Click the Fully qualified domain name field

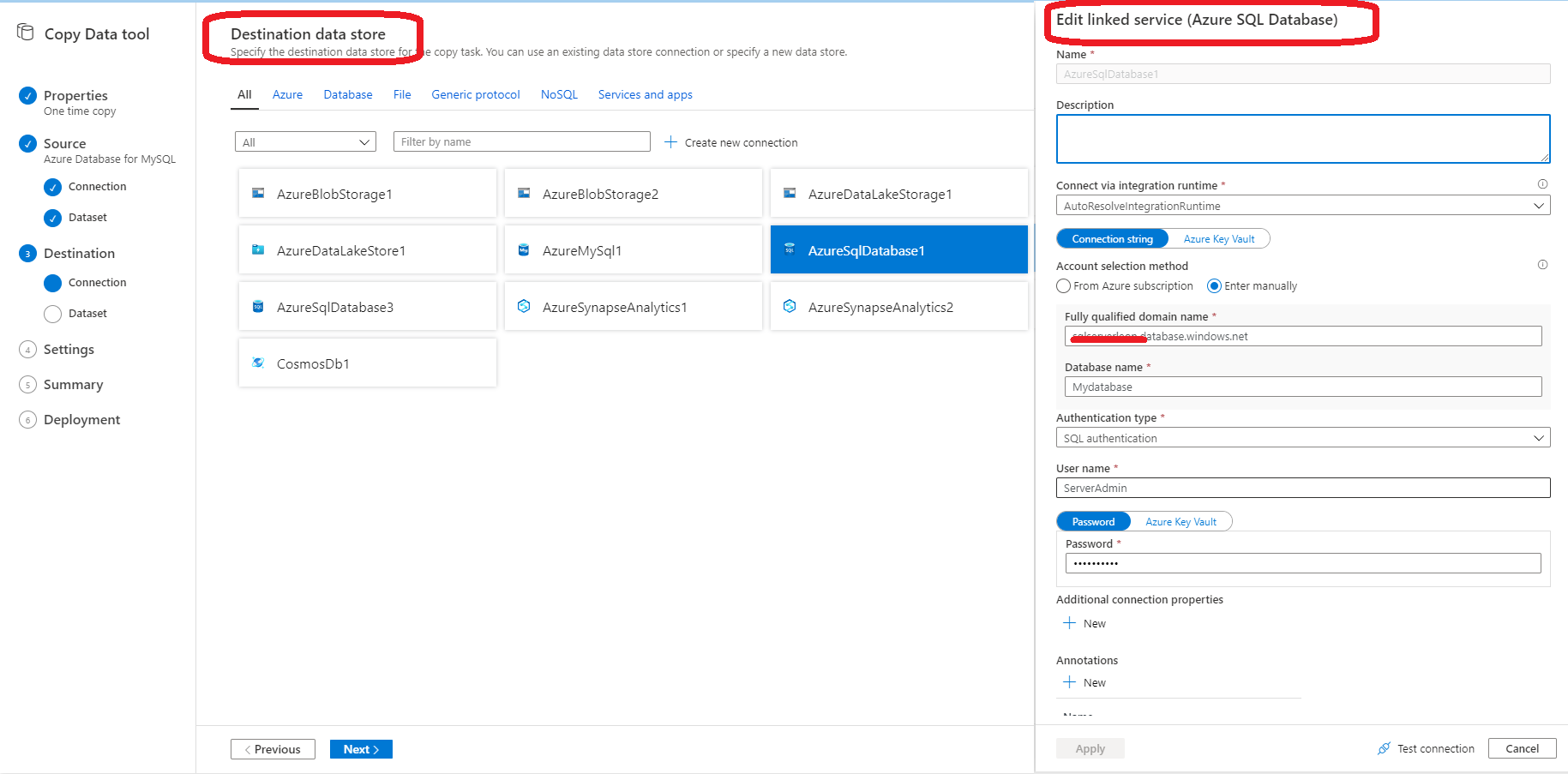pos(1303,336)
